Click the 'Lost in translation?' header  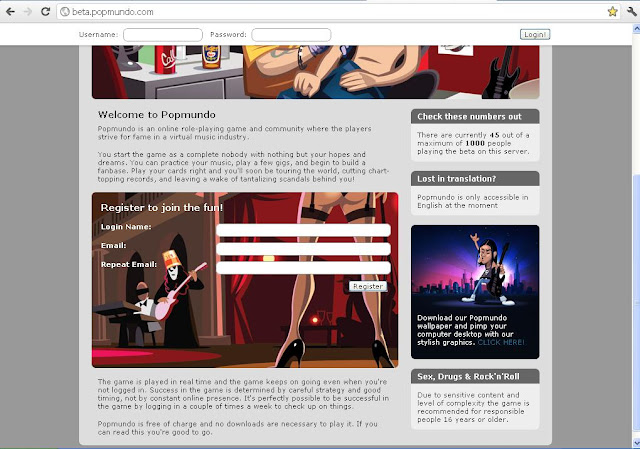pos(475,178)
